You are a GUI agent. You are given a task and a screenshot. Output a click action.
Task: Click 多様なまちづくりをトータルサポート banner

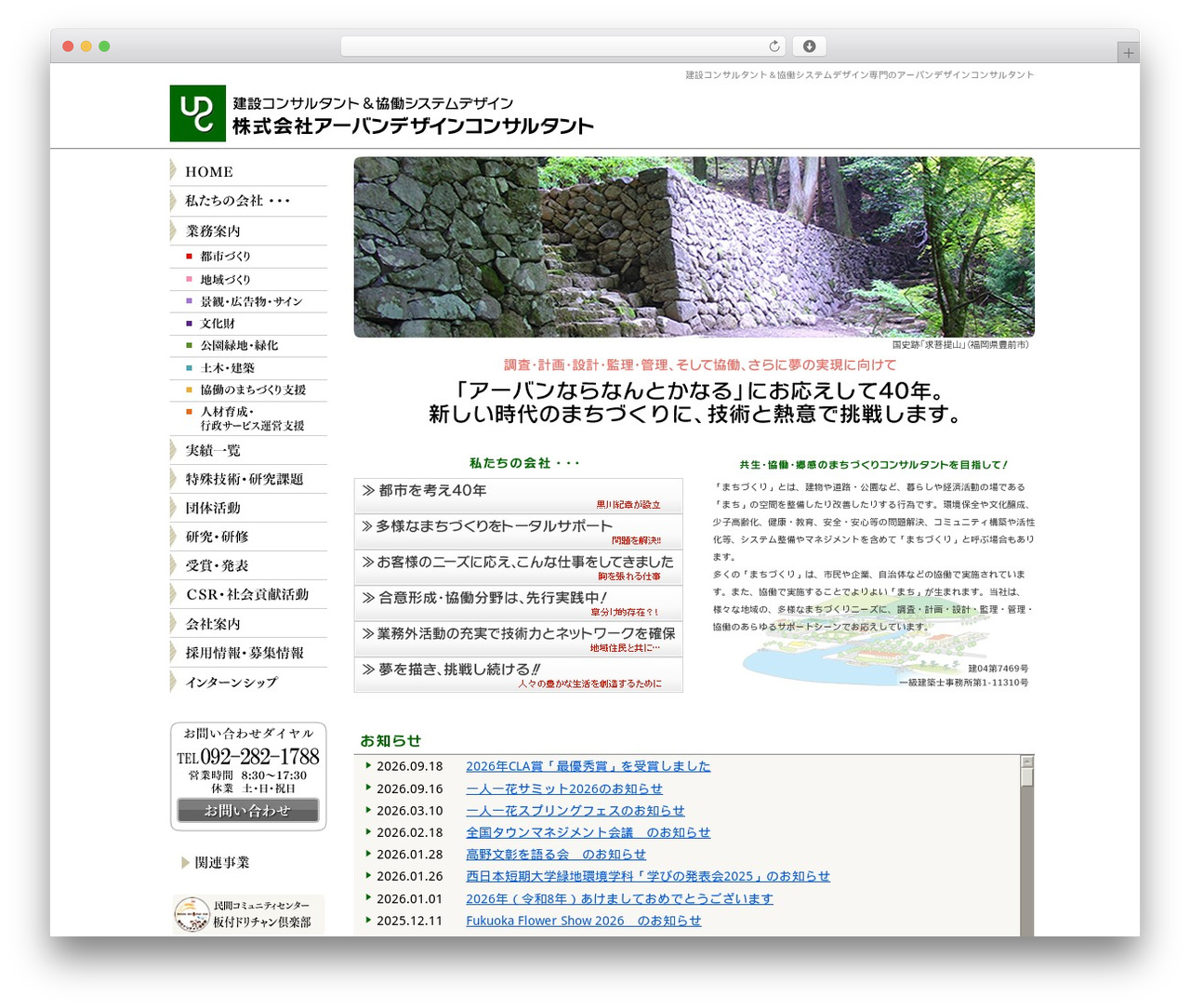pos(518,532)
